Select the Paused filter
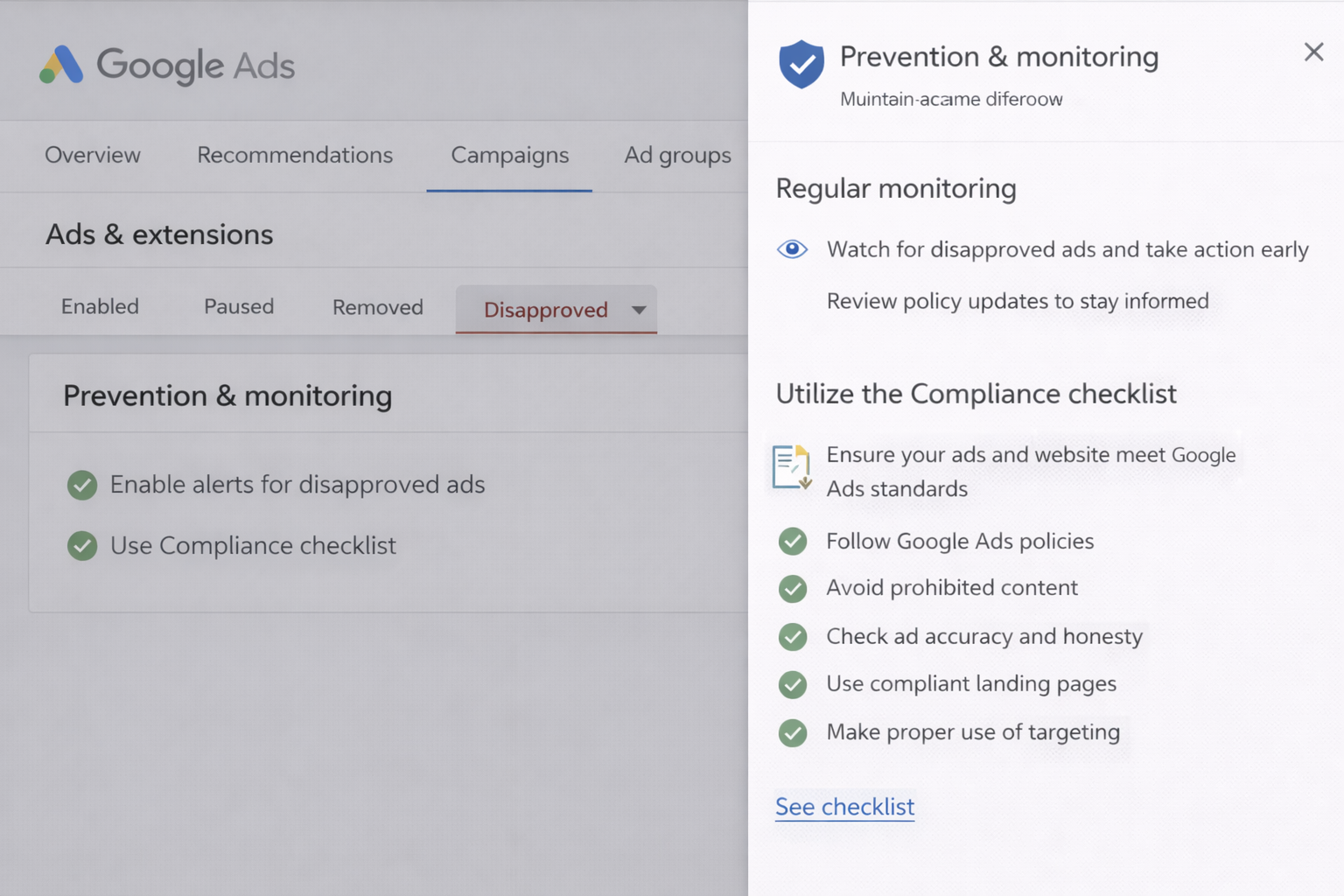This screenshot has width=1344, height=896. tap(238, 307)
